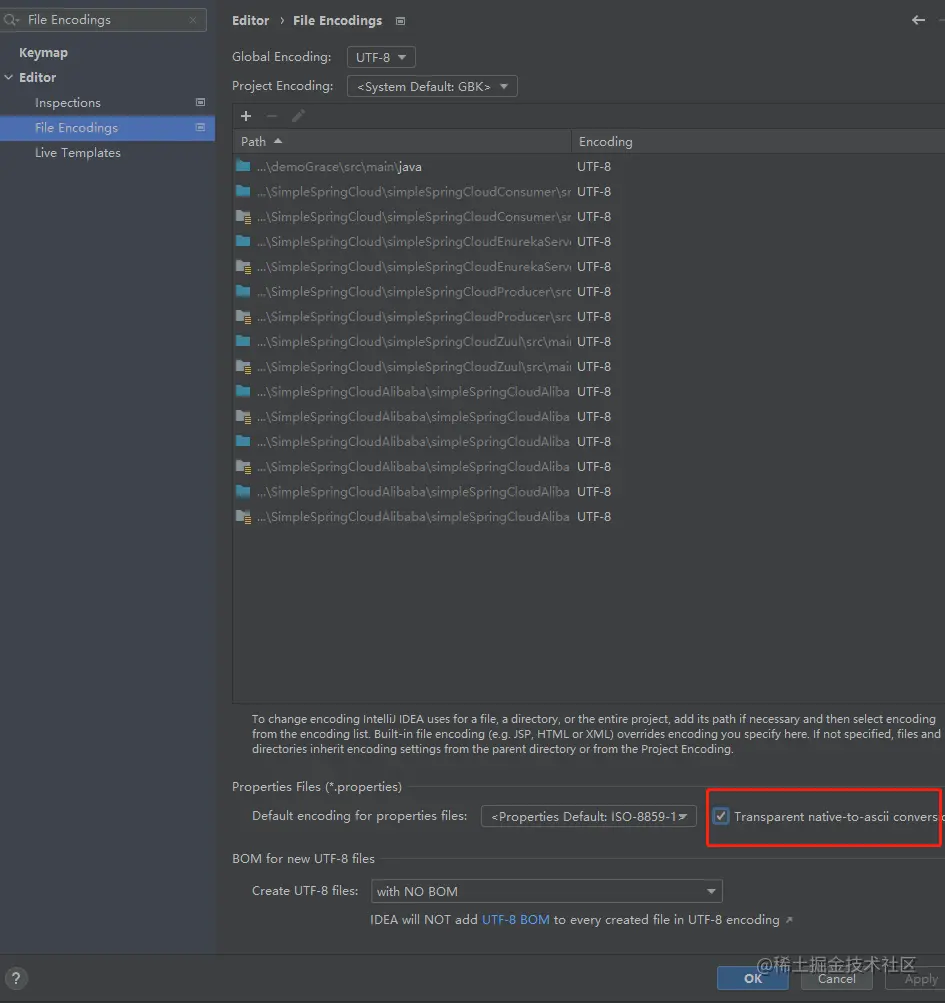Click folder icon of demoGrace java row
This screenshot has width=945, height=1003.
coord(243,166)
